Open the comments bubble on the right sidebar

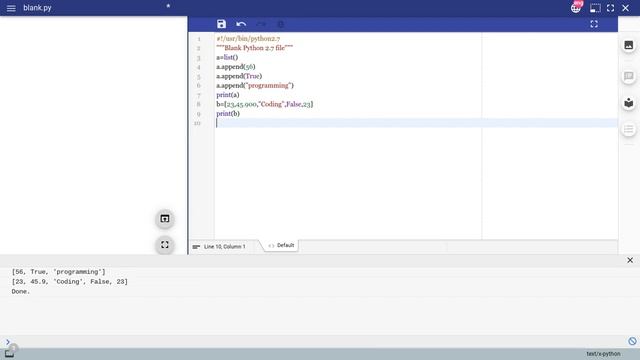629,76
